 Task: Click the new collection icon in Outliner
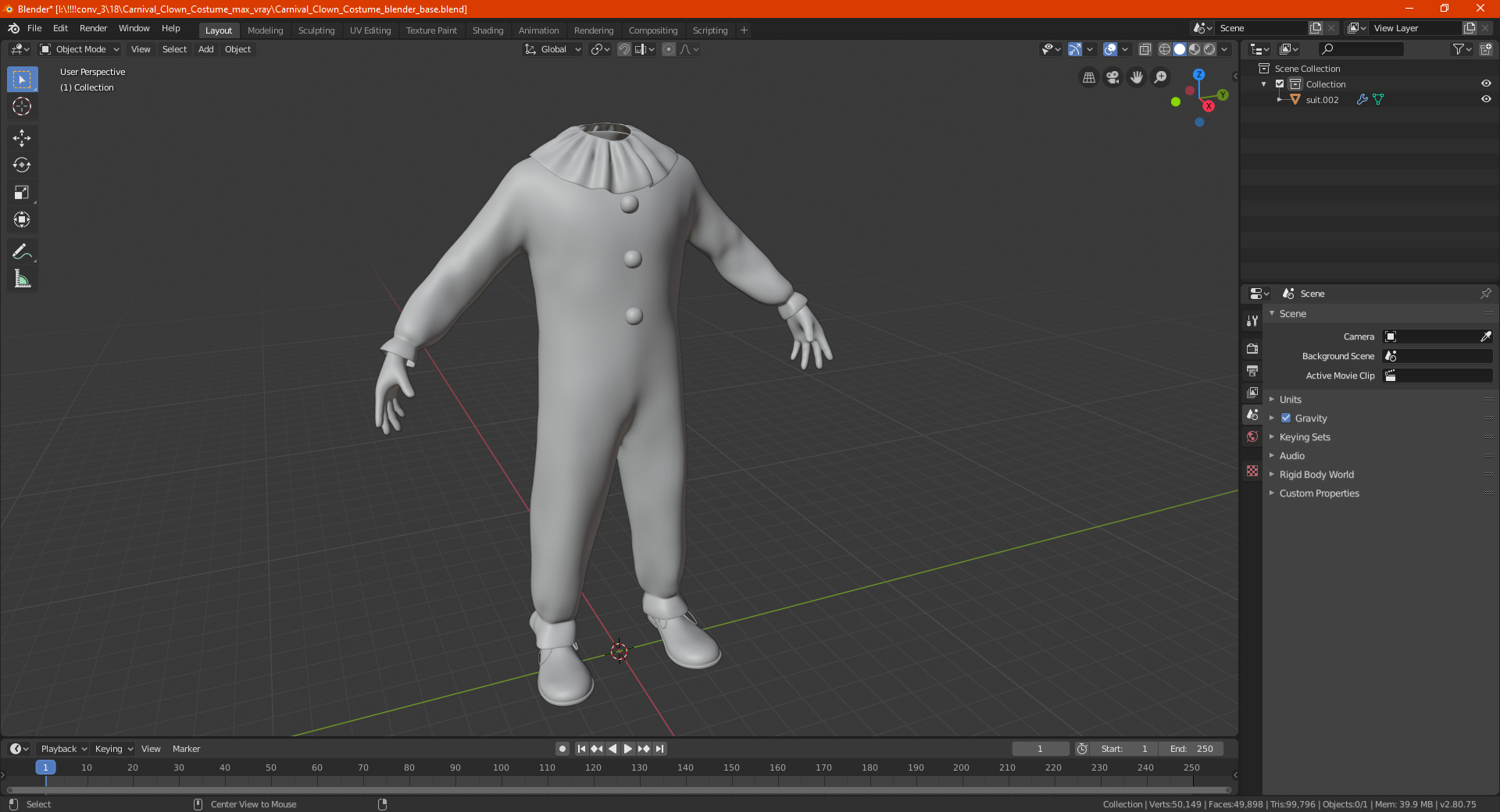pyautogui.click(x=1485, y=49)
